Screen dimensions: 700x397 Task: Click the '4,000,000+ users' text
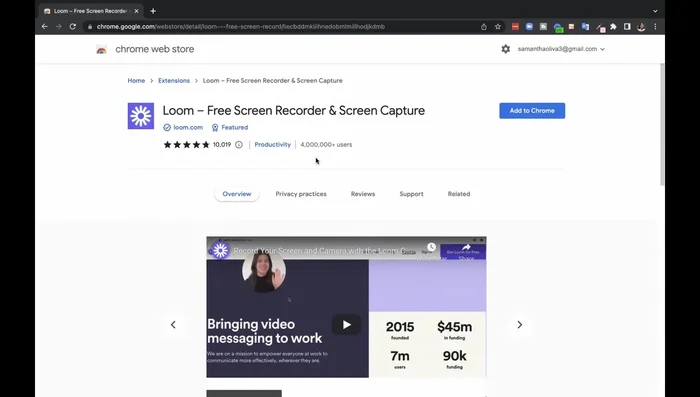pos(326,145)
